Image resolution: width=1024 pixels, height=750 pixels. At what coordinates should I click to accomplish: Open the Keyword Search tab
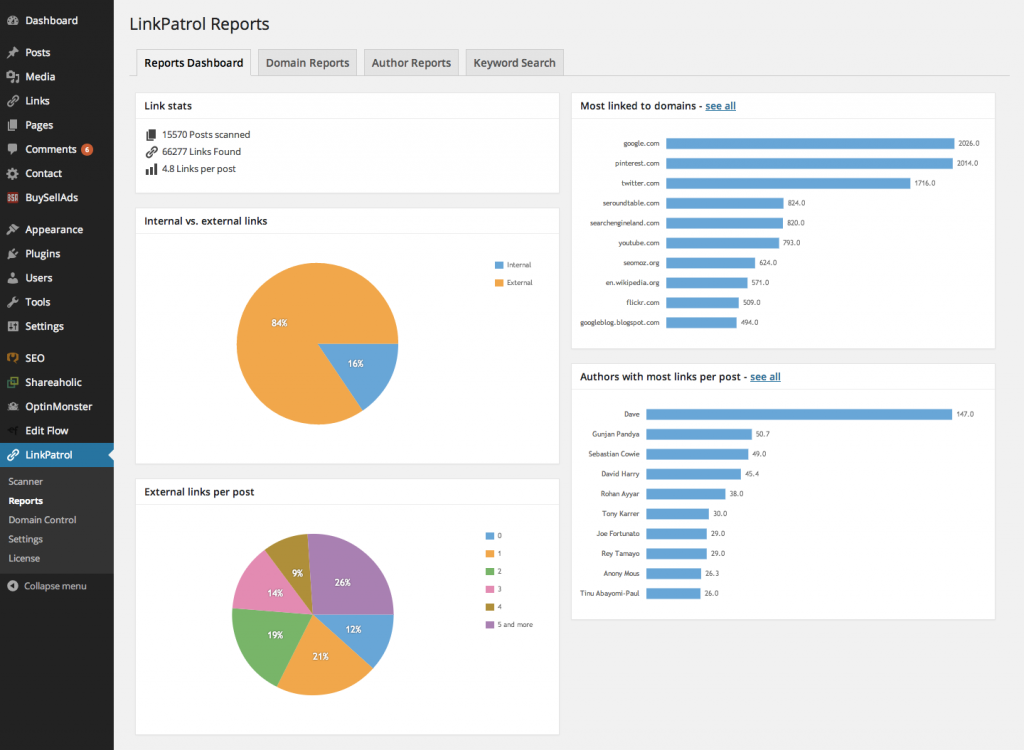pos(514,63)
